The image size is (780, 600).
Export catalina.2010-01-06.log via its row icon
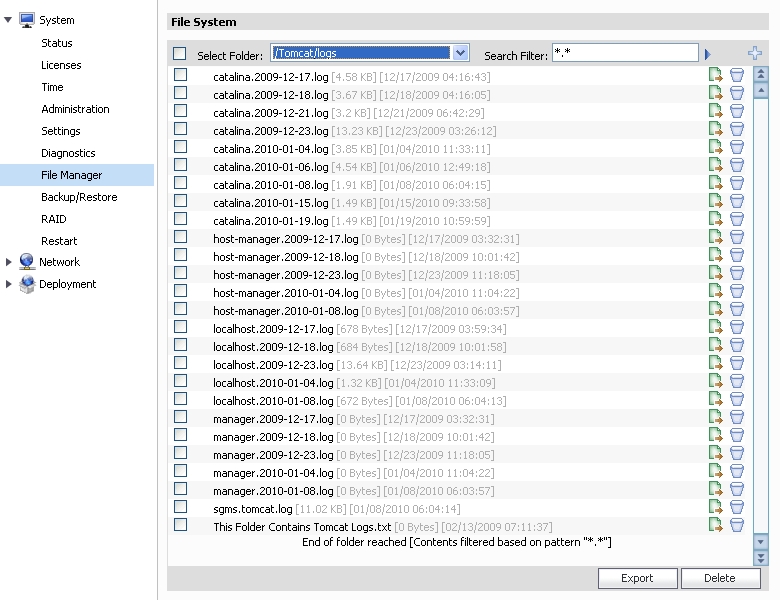(715, 165)
